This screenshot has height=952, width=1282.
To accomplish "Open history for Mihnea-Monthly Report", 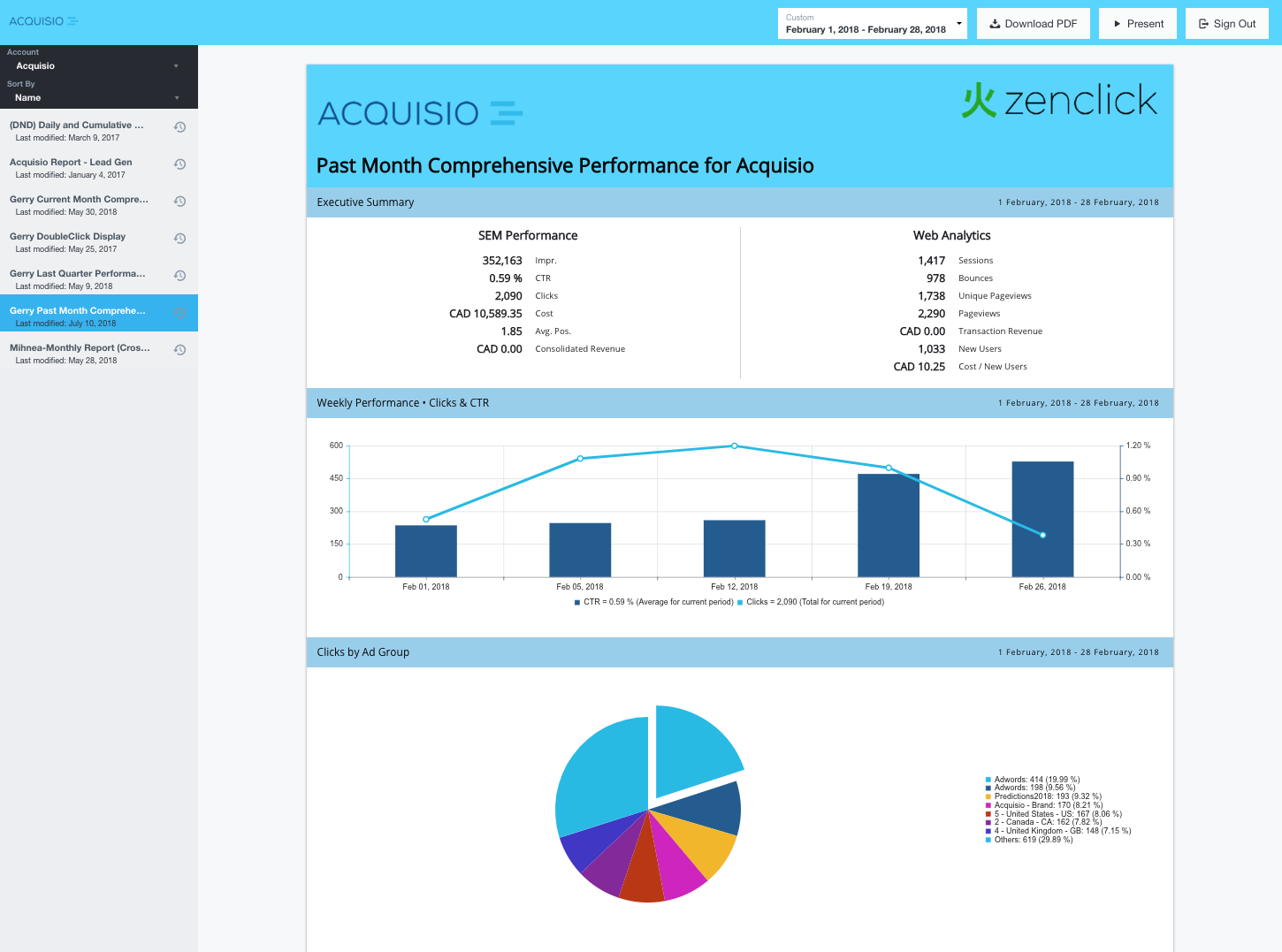I will pos(179,350).
